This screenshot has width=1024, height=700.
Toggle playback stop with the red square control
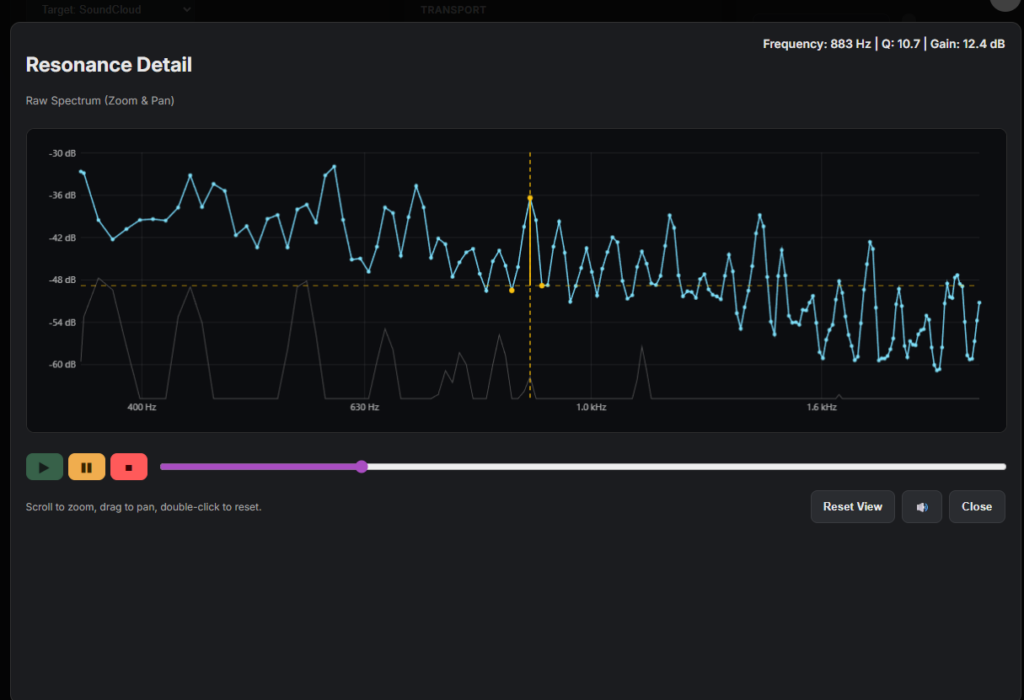coord(128,466)
